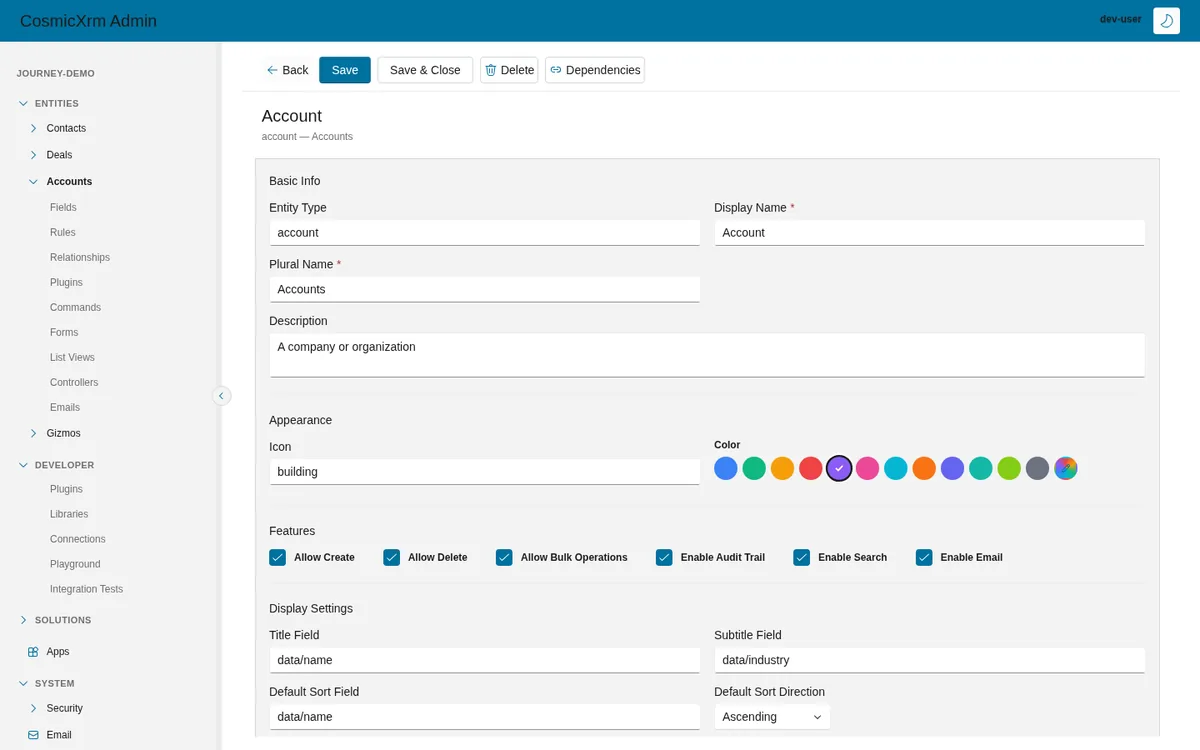Expand the Solutions section
1200x750 pixels.
23,620
